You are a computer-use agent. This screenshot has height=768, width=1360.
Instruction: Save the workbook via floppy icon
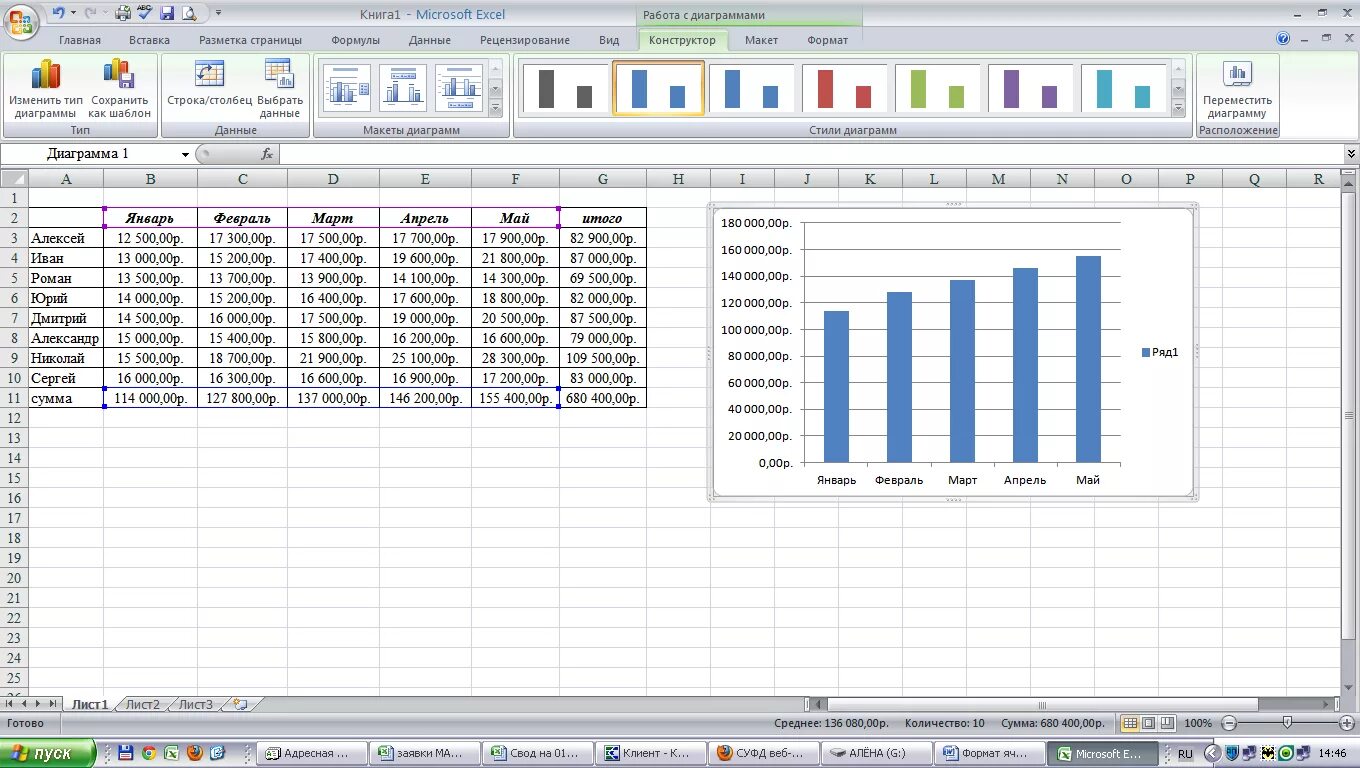[167, 13]
